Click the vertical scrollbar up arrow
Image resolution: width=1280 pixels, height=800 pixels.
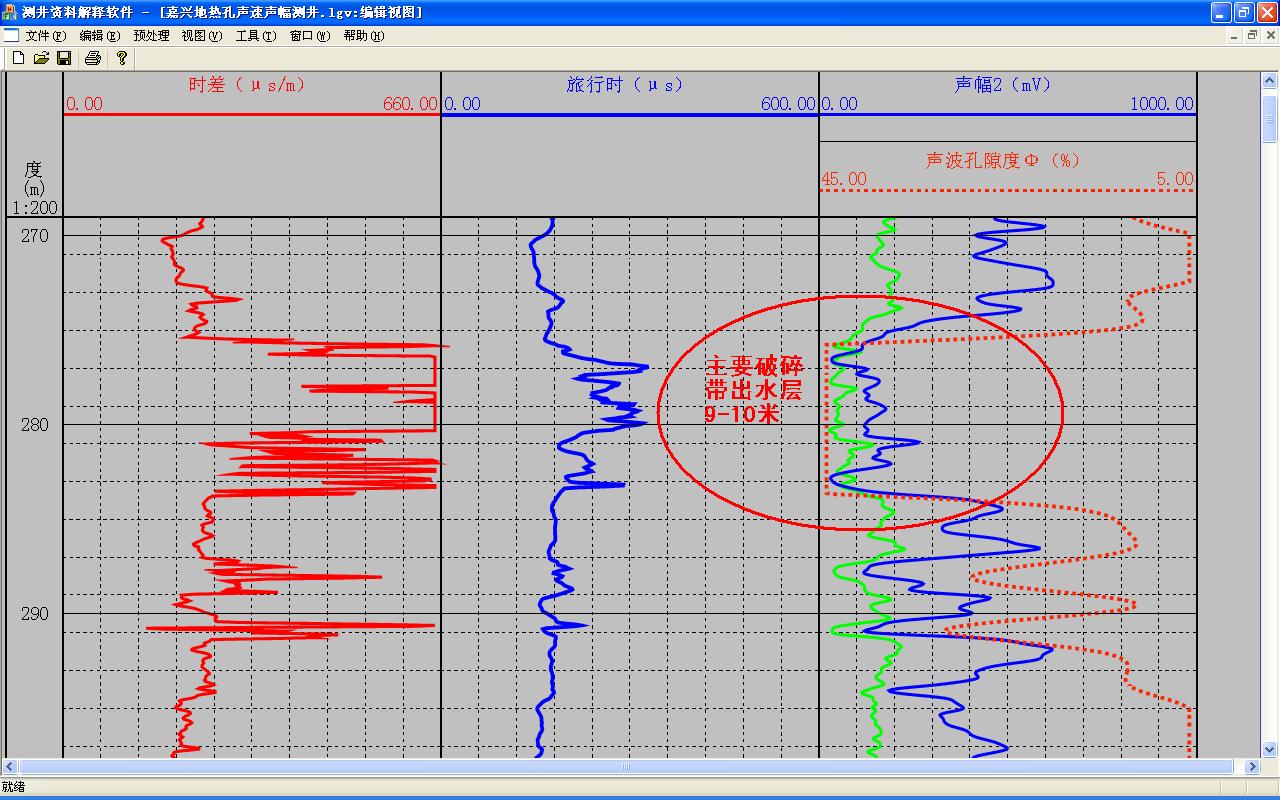tap(1270, 80)
